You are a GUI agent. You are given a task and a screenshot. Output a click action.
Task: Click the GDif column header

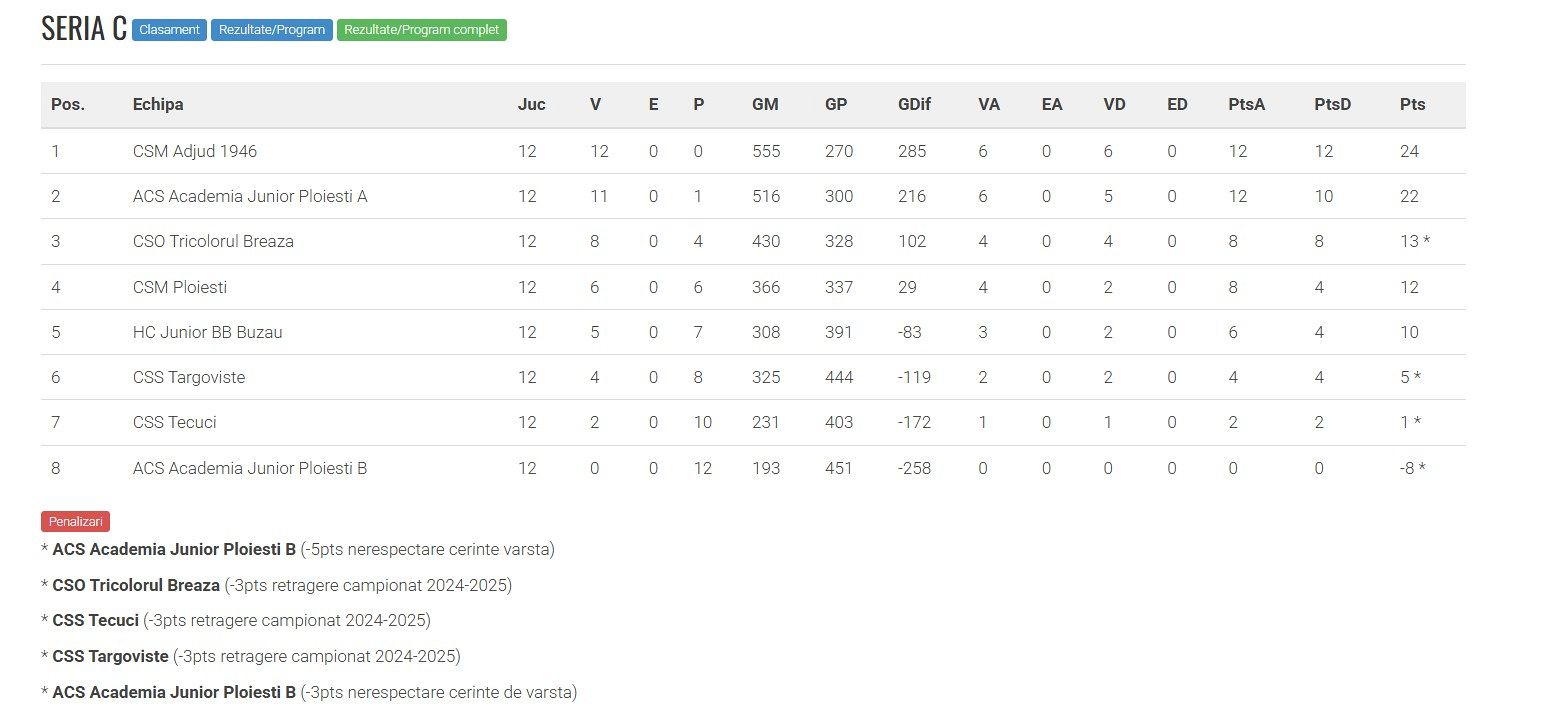click(x=914, y=104)
